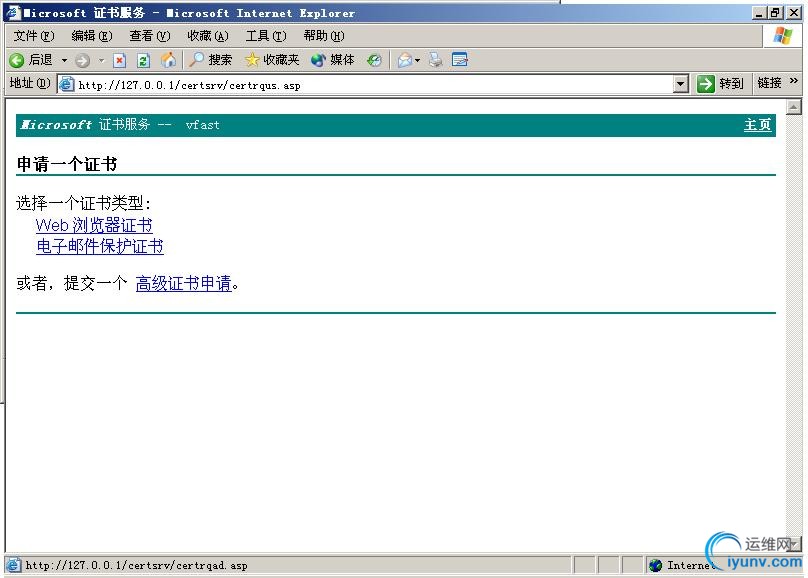This screenshot has width=808, height=578.
Task: Click the IE icon in title bar
Action: (x=12, y=12)
